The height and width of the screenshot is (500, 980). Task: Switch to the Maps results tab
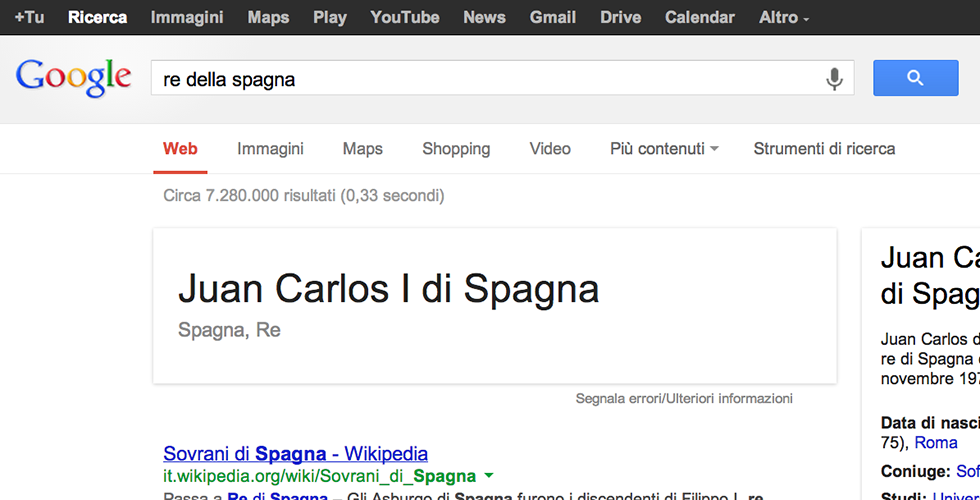pos(362,149)
